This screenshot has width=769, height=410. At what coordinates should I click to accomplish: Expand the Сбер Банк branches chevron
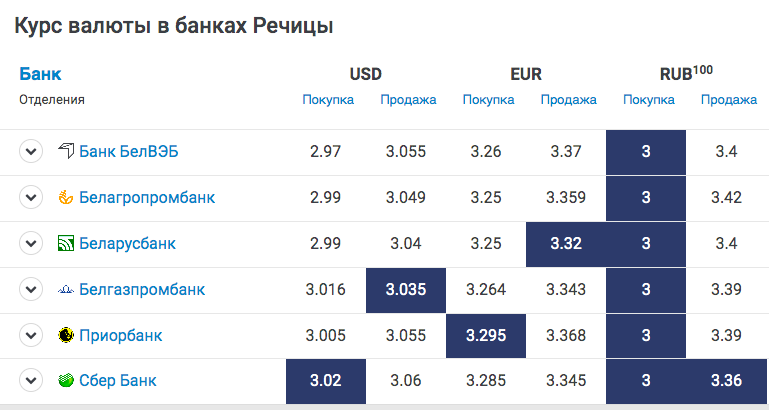point(31,380)
